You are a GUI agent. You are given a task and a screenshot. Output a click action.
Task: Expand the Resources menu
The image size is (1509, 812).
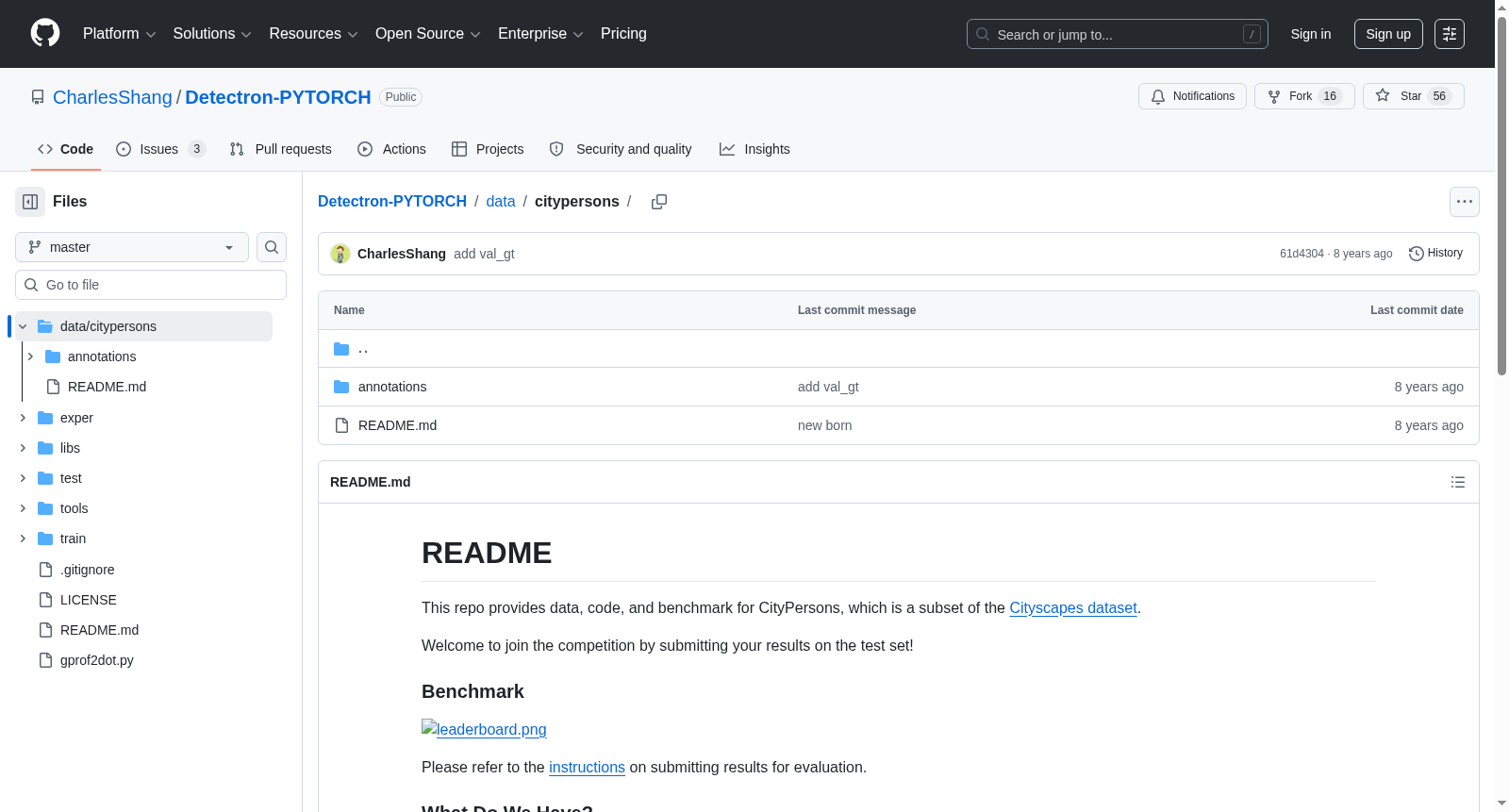click(314, 34)
